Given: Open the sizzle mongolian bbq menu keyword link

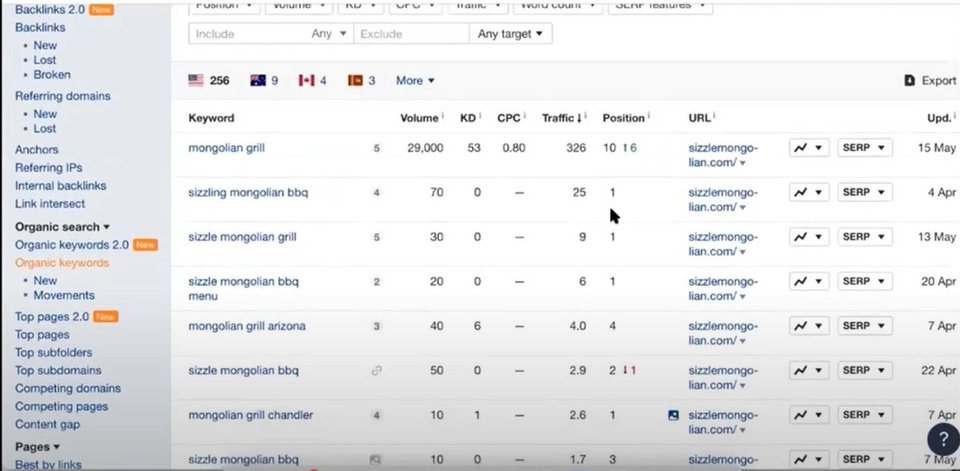Looking at the screenshot, I should [x=244, y=288].
